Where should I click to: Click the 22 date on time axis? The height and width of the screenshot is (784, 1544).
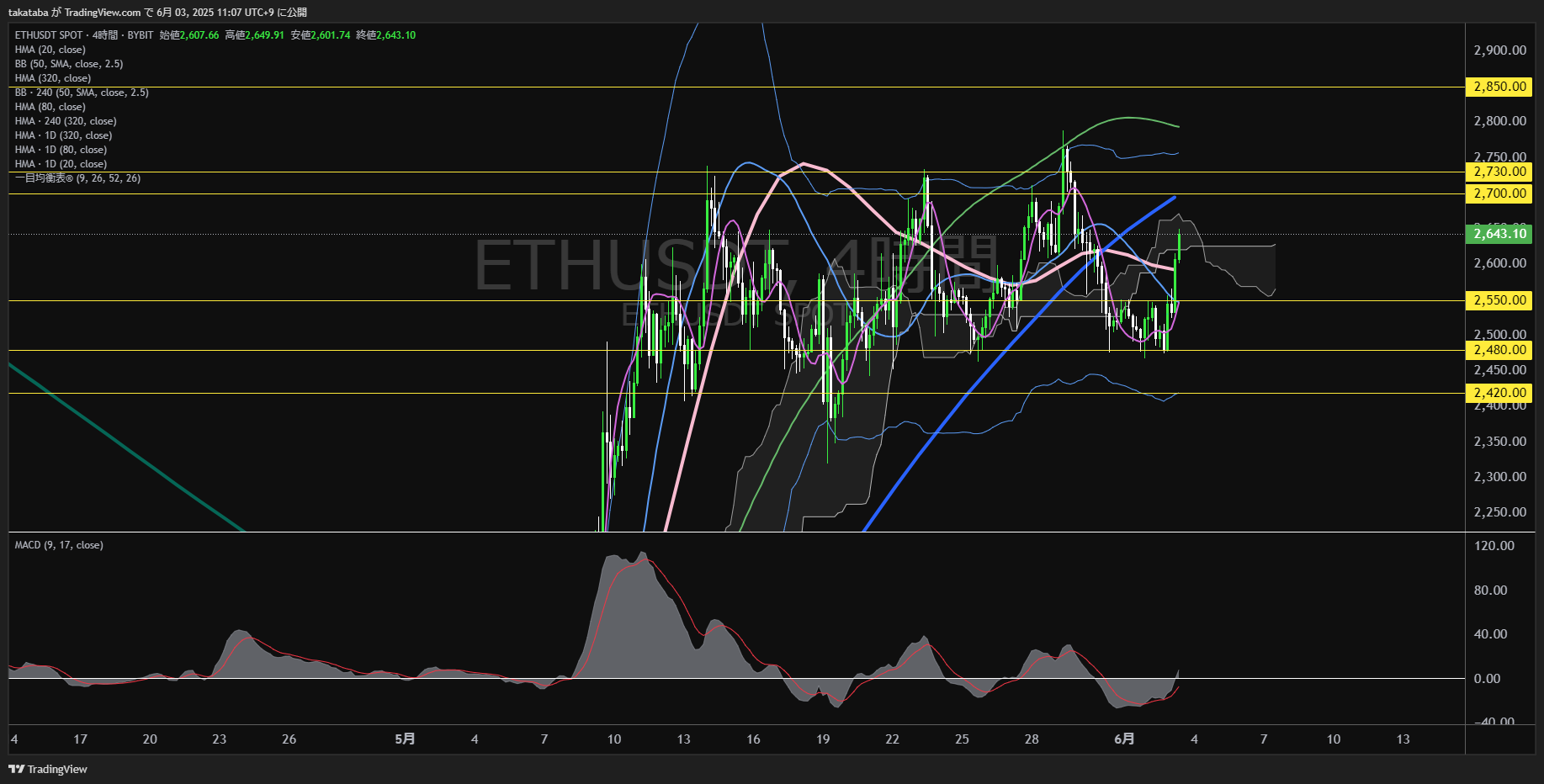coord(892,739)
